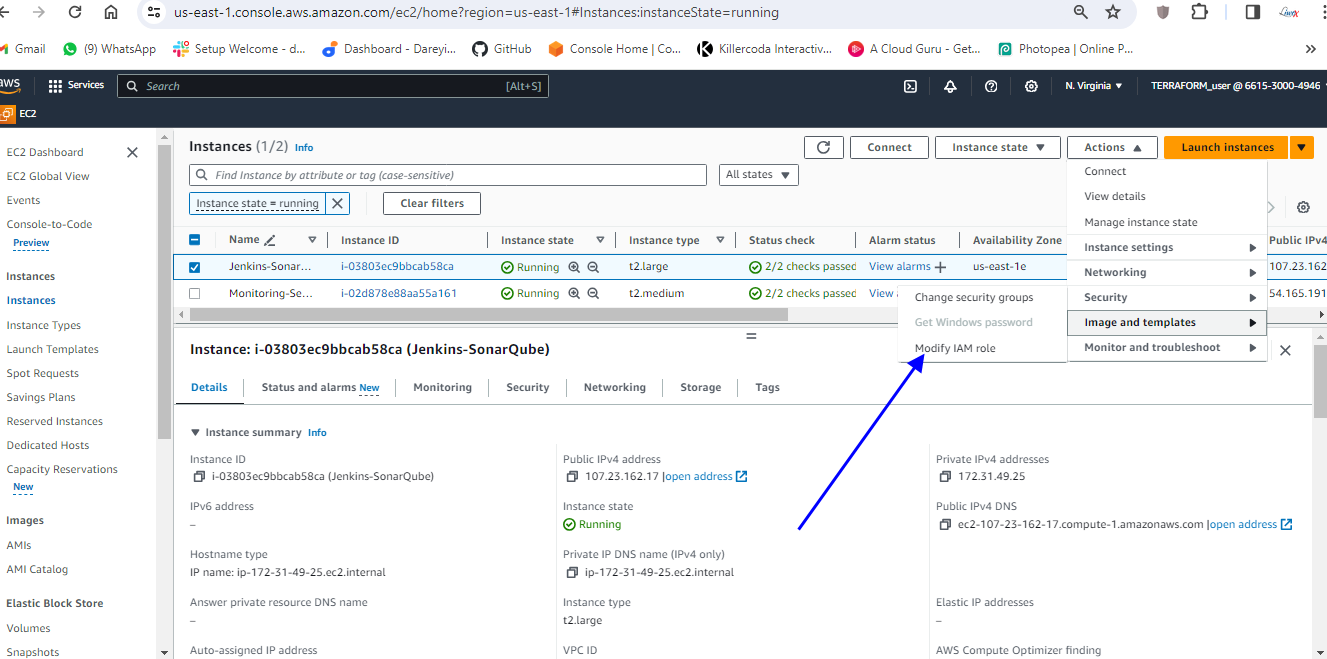Open AWS CloudShell from the top bar
The image size is (1327, 659).
[910, 86]
